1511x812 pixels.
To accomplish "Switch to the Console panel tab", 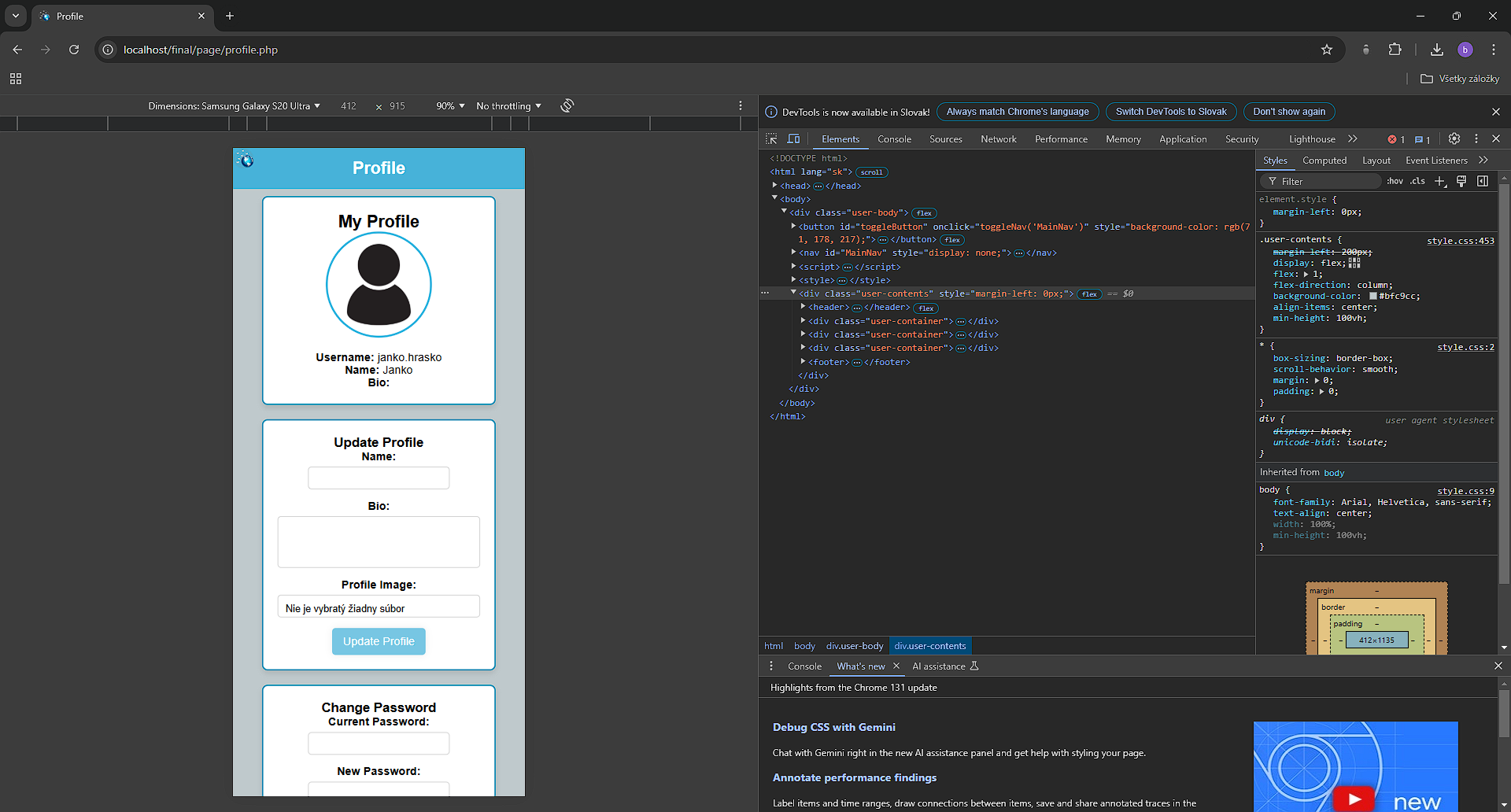I will (894, 139).
